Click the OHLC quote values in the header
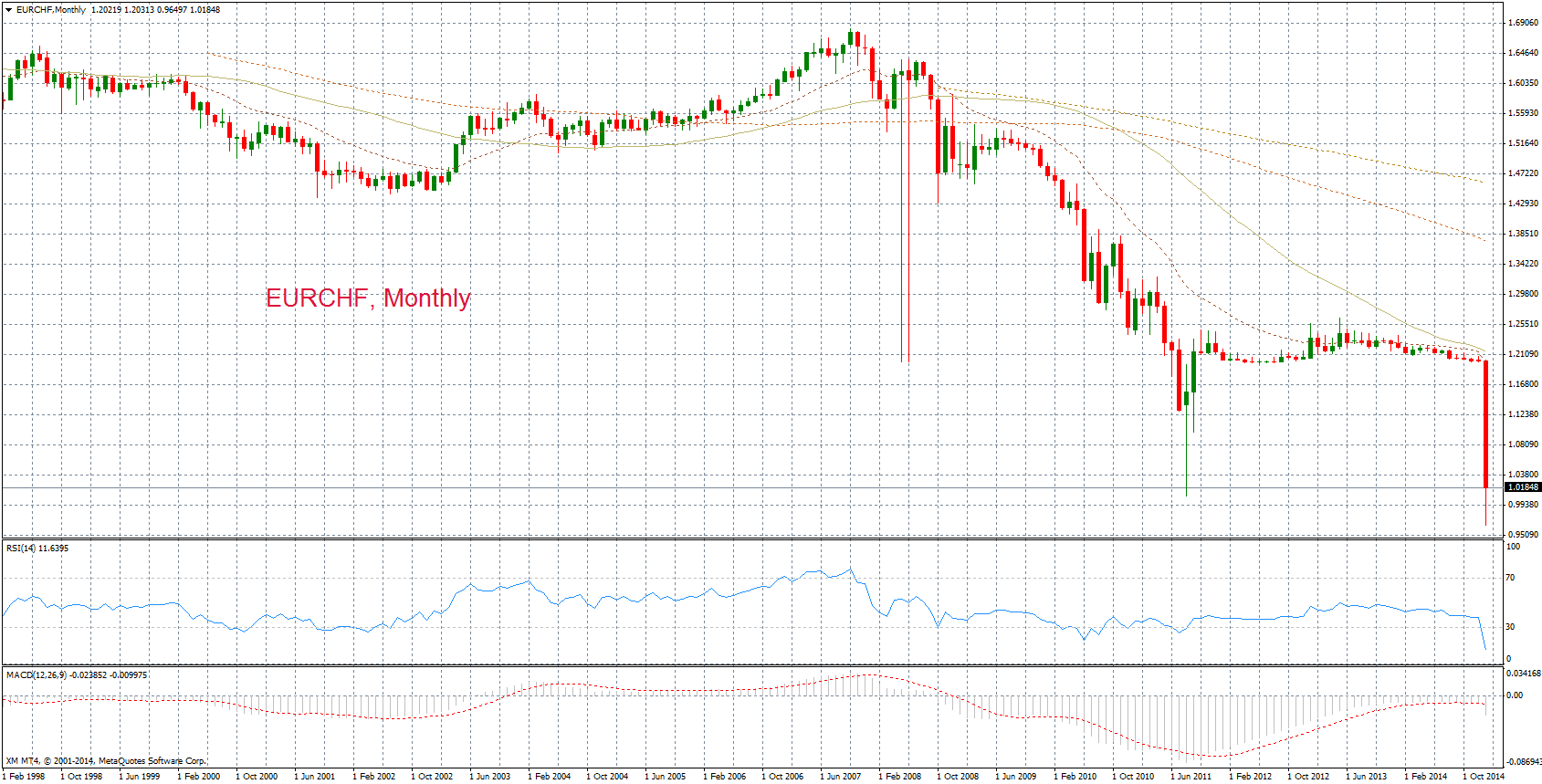1542x784 pixels. coord(155,9)
